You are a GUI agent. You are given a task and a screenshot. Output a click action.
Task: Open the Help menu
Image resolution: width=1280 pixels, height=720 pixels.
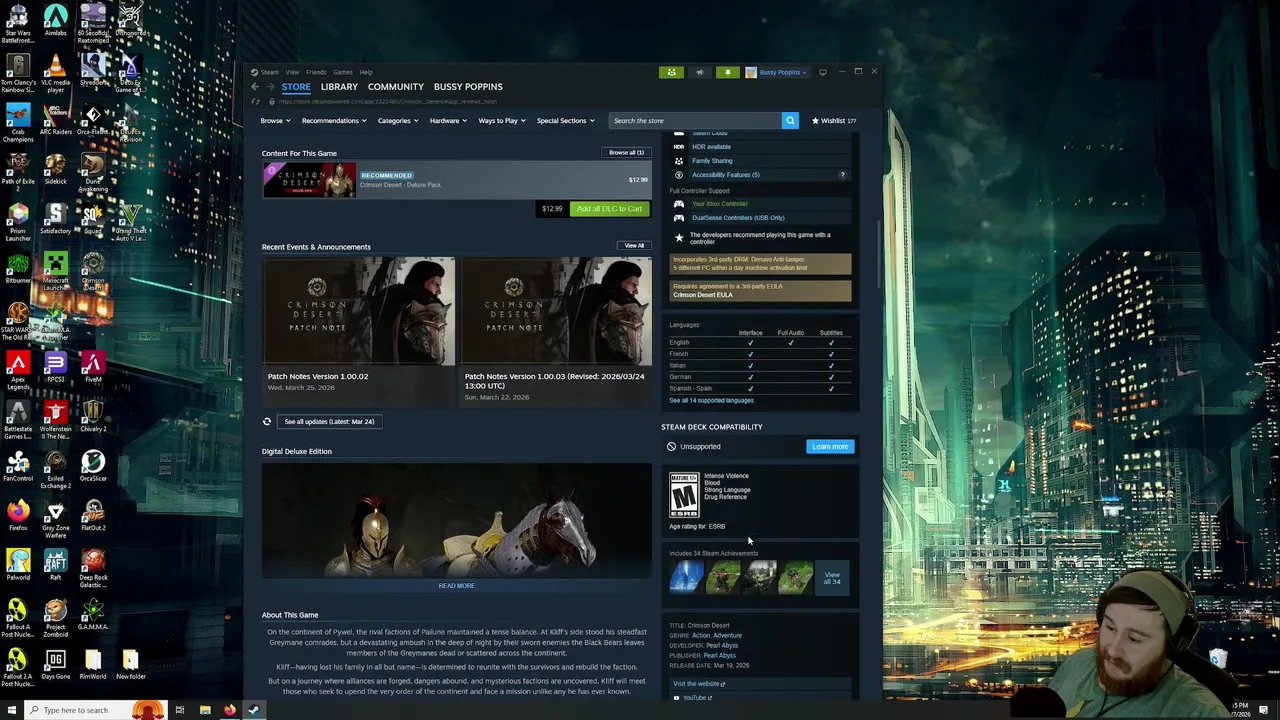pyautogui.click(x=366, y=72)
